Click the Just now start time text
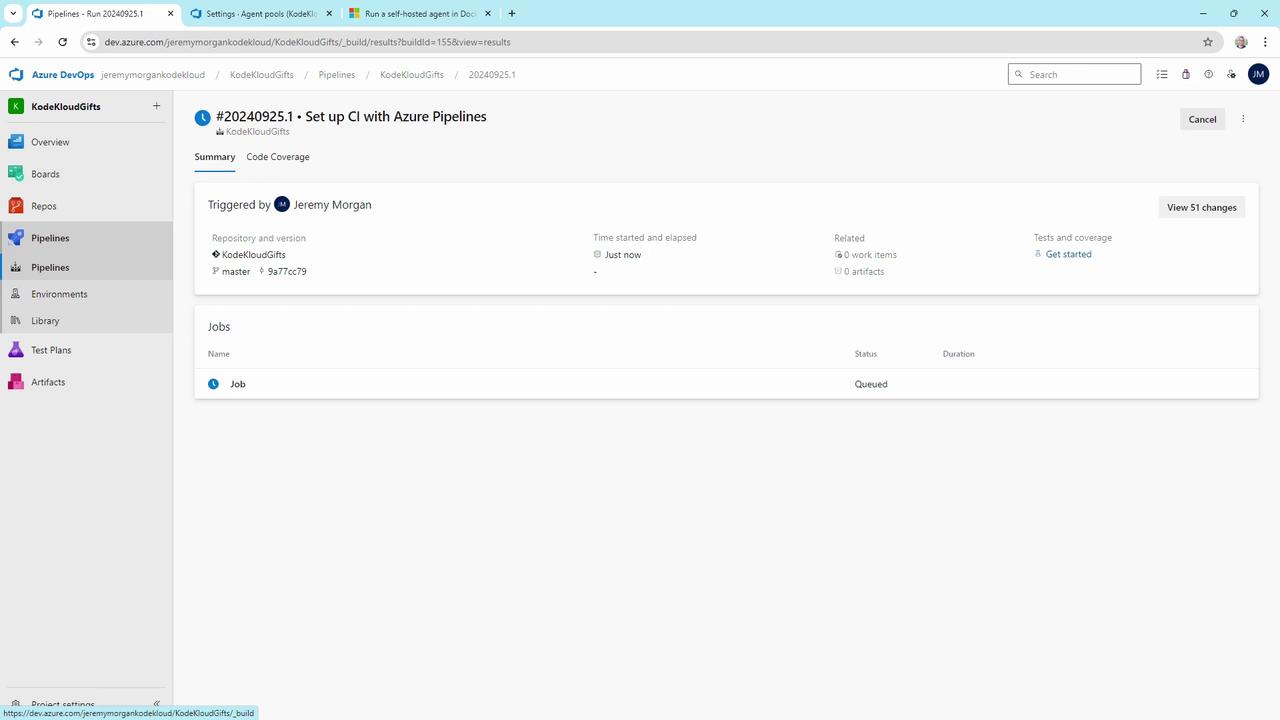The image size is (1280, 720). click(623, 255)
